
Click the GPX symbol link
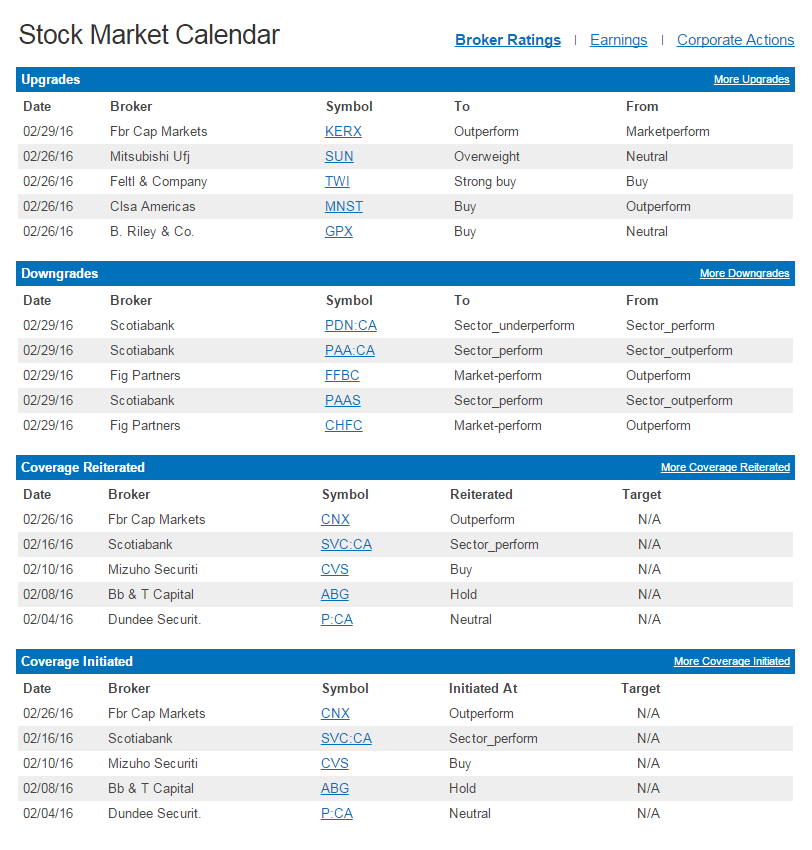click(339, 232)
